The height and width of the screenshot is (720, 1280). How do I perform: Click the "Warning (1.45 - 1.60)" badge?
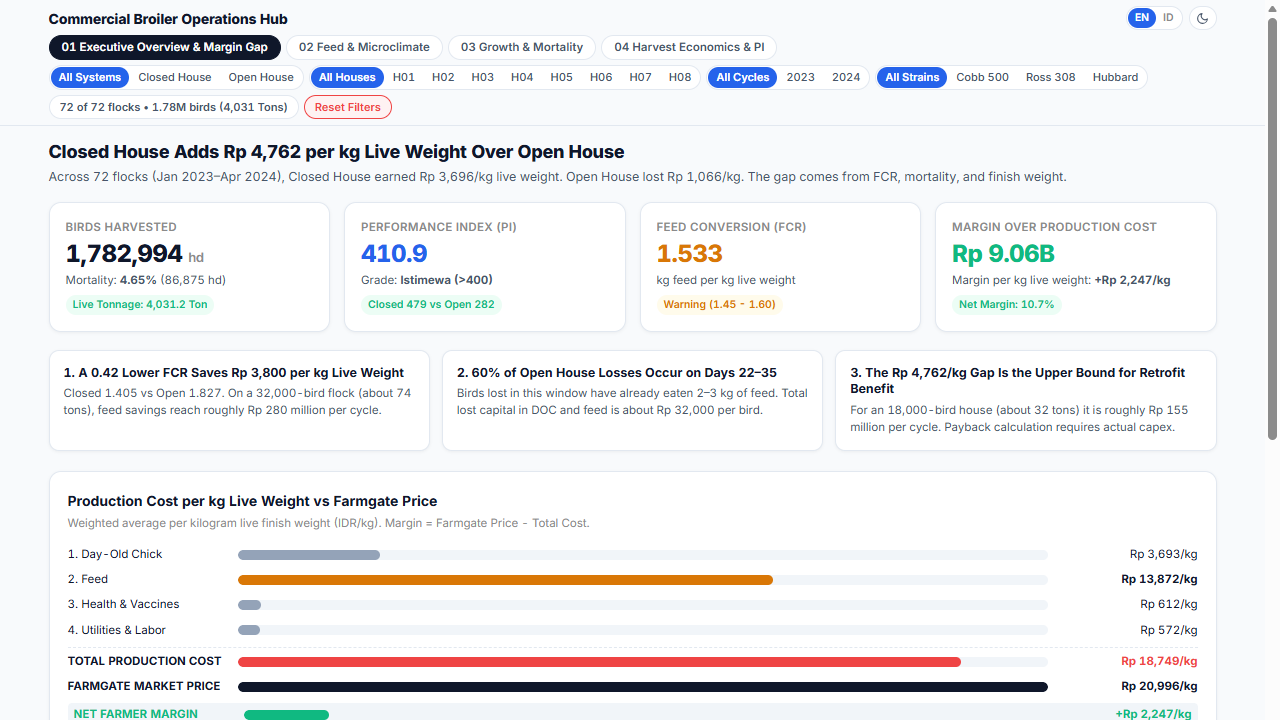pos(719,304)
